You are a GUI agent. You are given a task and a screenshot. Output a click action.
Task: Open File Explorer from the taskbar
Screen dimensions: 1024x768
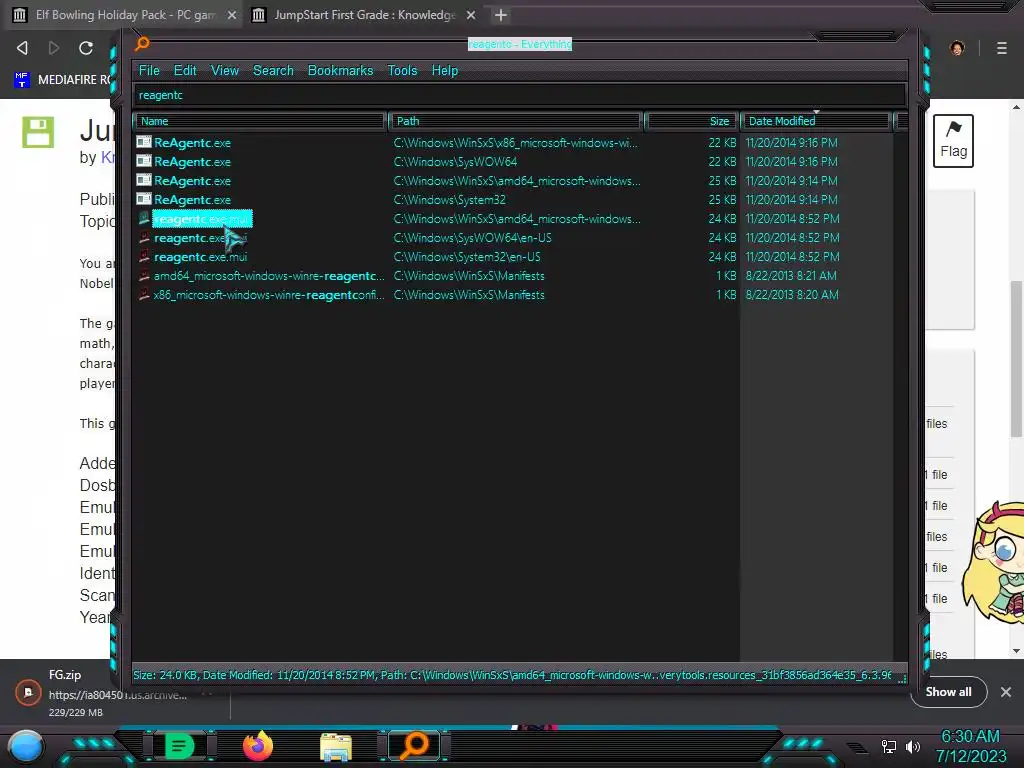tap(336, 746)
